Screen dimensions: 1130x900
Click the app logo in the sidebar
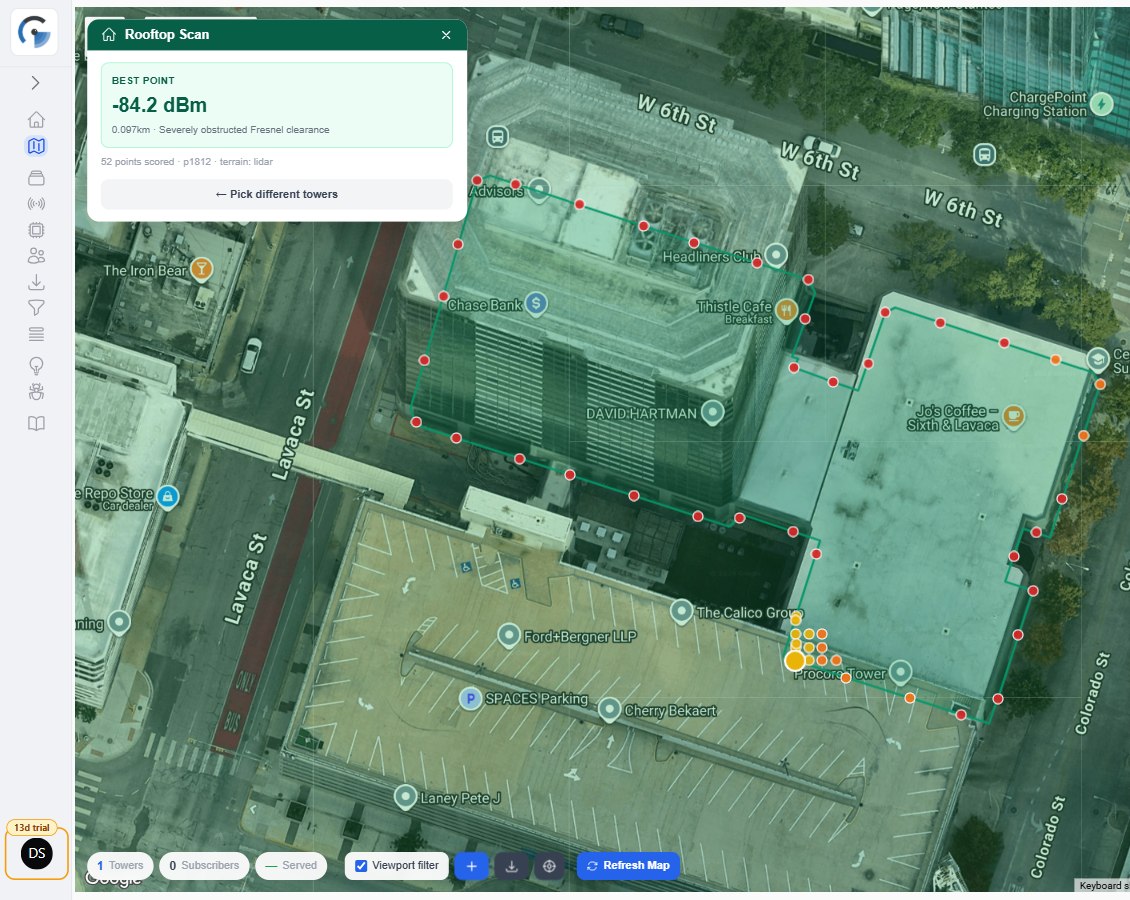35,32
